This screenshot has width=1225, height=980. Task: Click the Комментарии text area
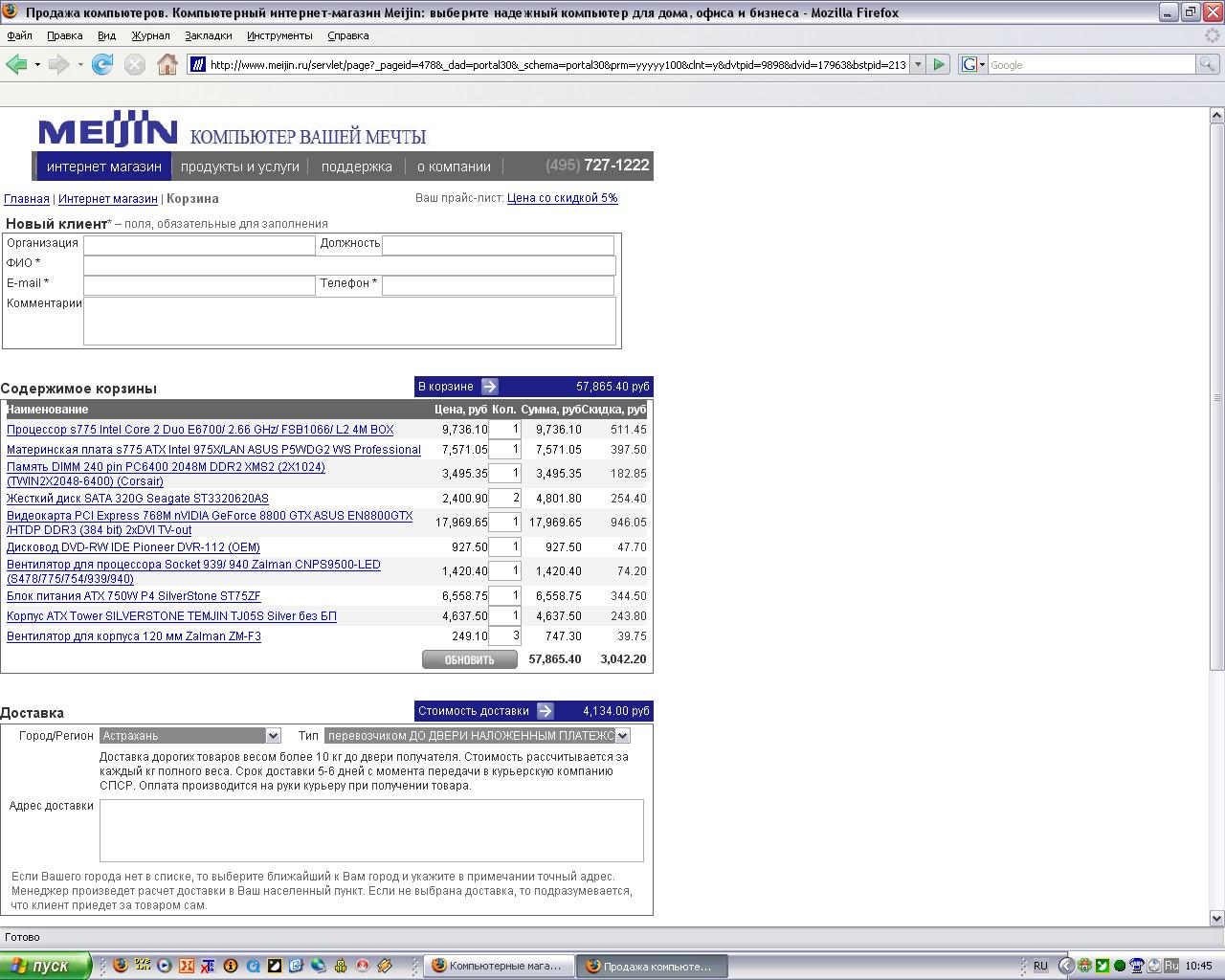pos(349,321)
